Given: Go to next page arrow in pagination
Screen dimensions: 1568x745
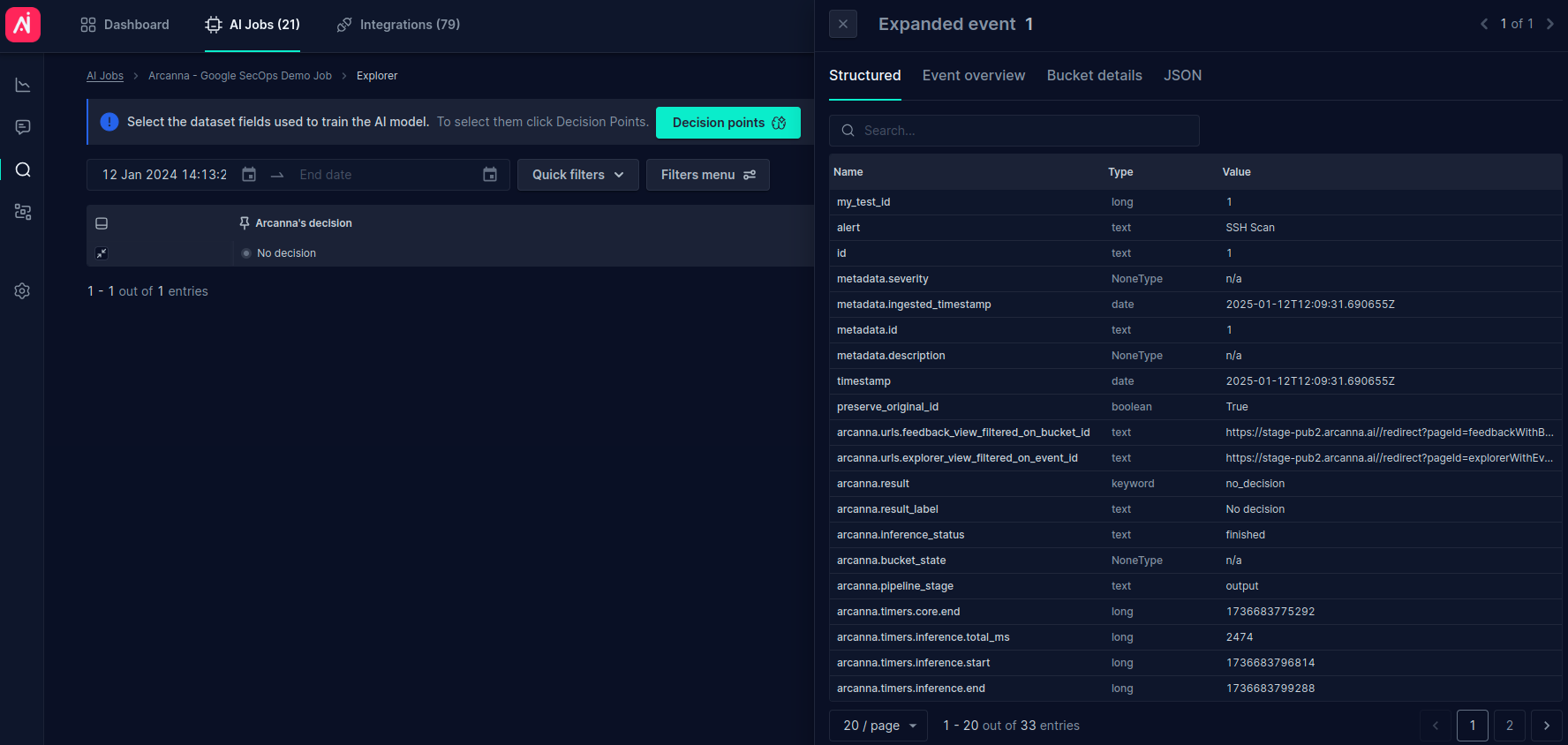Looking at the screenshot, I should coord(1547,726).
